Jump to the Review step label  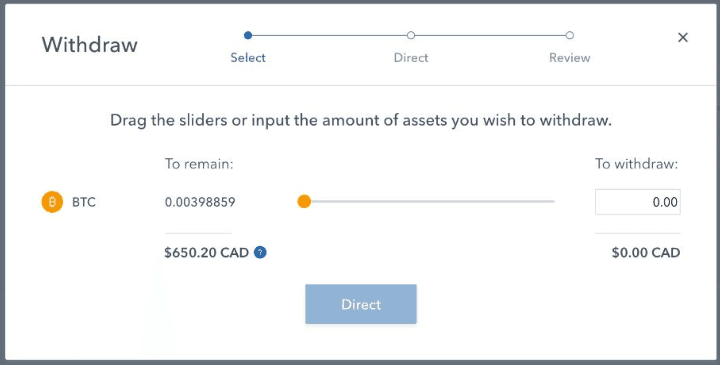569,57
